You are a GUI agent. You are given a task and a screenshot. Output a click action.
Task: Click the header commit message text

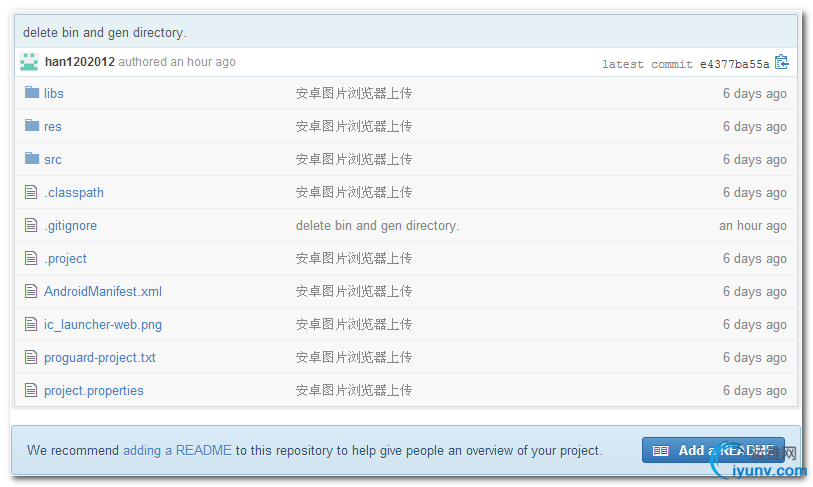click(104, 32)
